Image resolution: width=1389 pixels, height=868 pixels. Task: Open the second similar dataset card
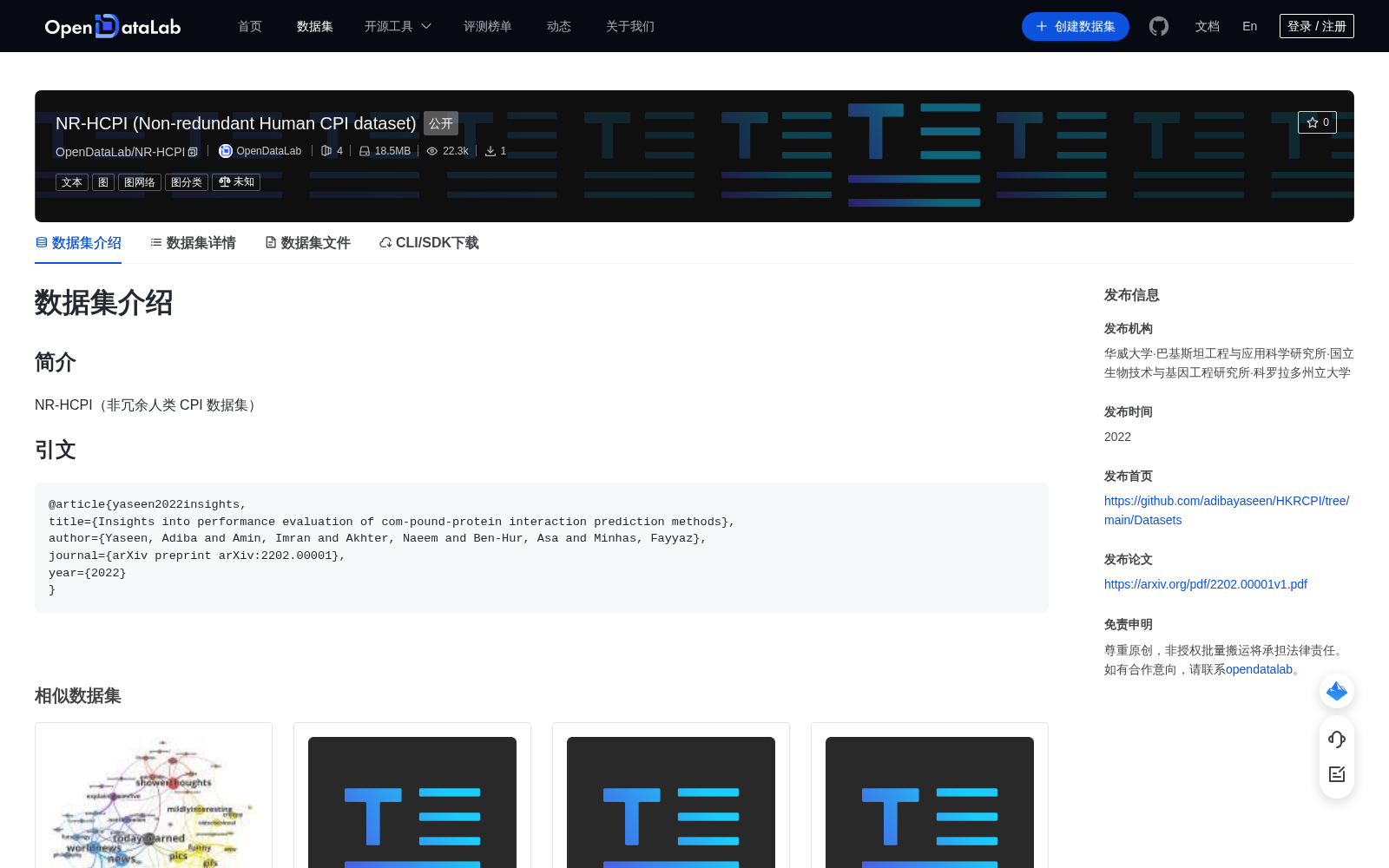[x=412, y=795]
